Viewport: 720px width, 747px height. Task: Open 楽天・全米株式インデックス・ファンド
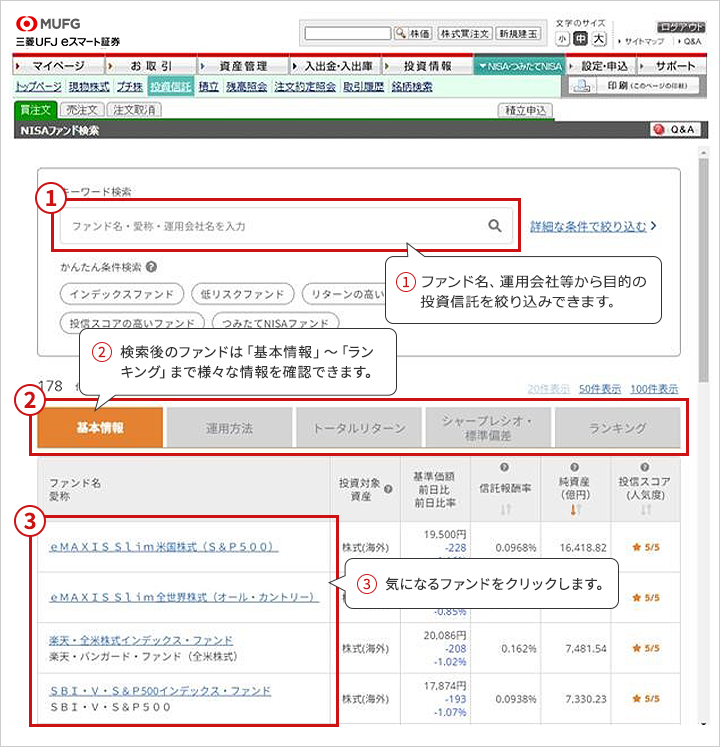pos(141,640)
